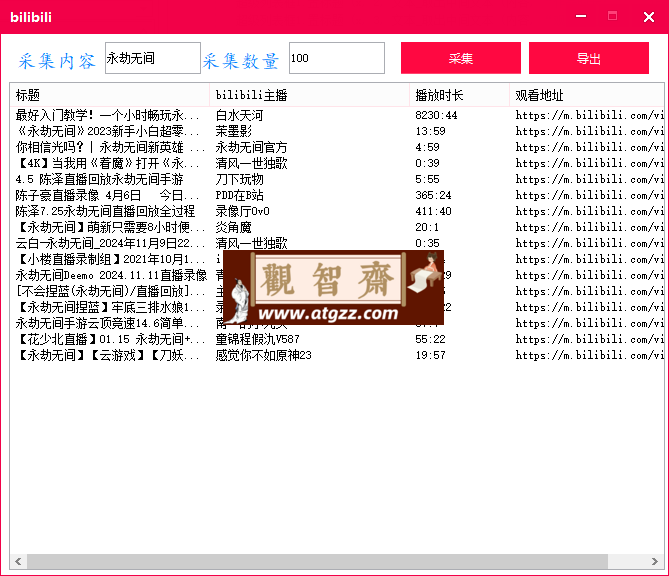Viewport: 669px width, 576px height.
Task: Sort by the 标题 column header
Action: click(x=110, y=95)
